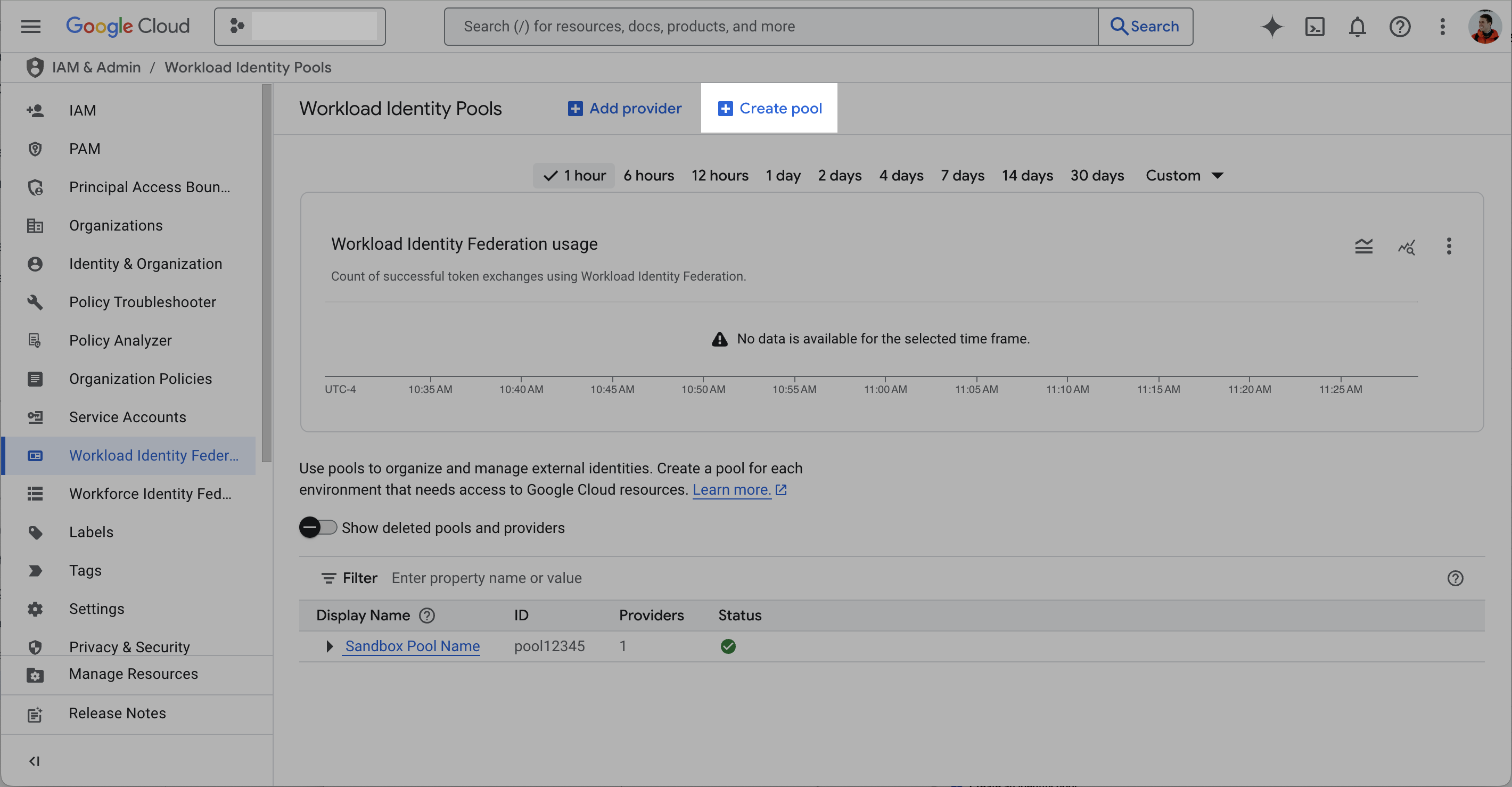Go to IAM & Admin breadcrumb
The width and height of the screenshot is (1512, 787).
pos(96,68)
